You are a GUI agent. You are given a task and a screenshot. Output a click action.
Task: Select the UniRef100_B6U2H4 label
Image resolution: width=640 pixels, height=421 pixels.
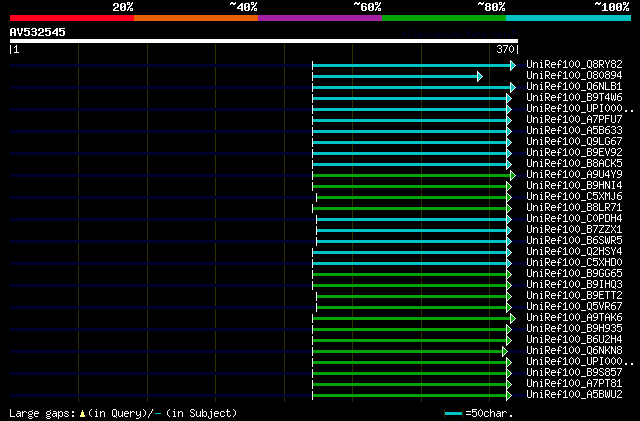pyautogui.click(x=574, y=340)
